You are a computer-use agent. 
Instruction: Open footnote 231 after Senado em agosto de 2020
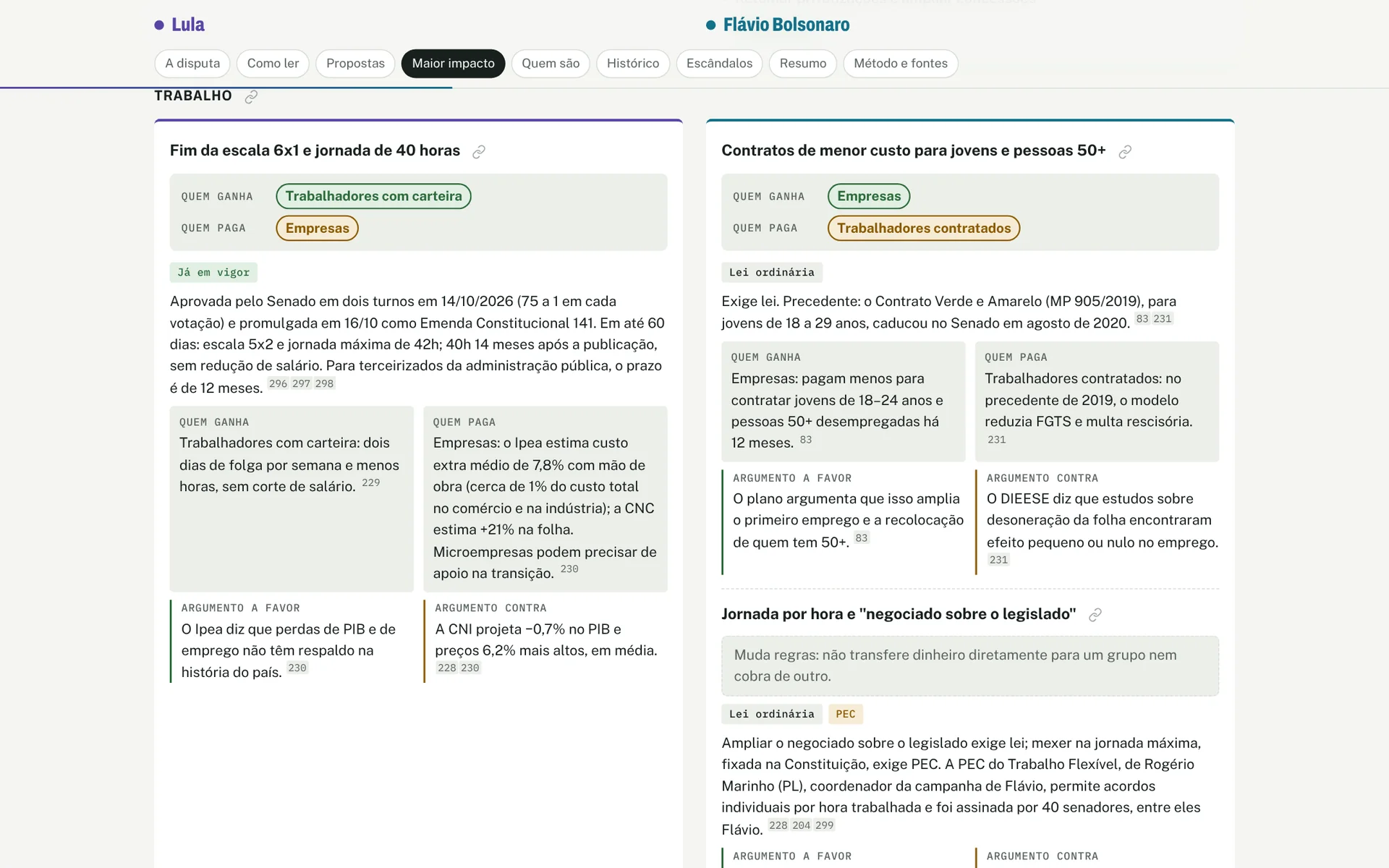click(1163, 319)
